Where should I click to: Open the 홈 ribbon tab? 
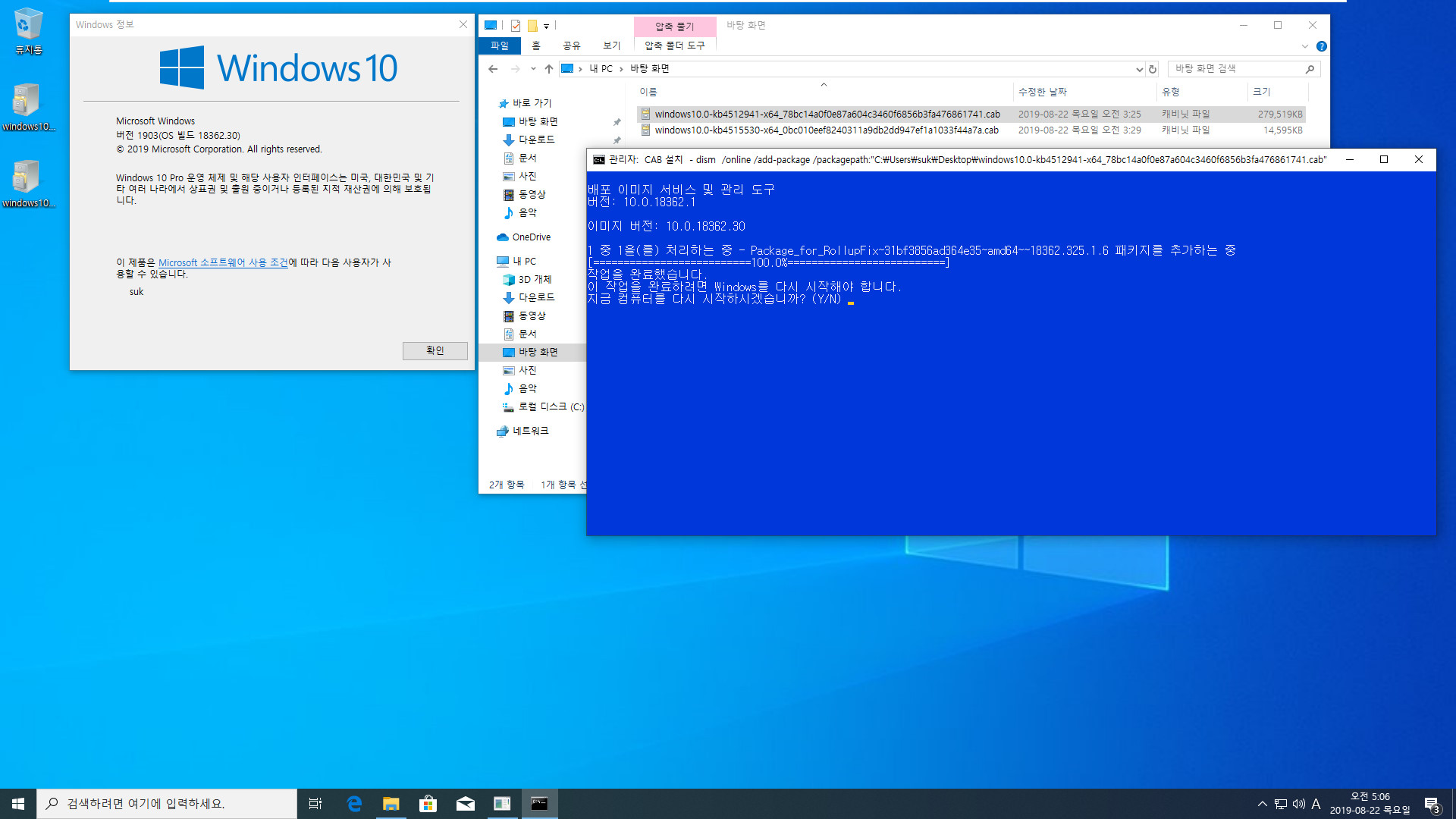(536, 45)
